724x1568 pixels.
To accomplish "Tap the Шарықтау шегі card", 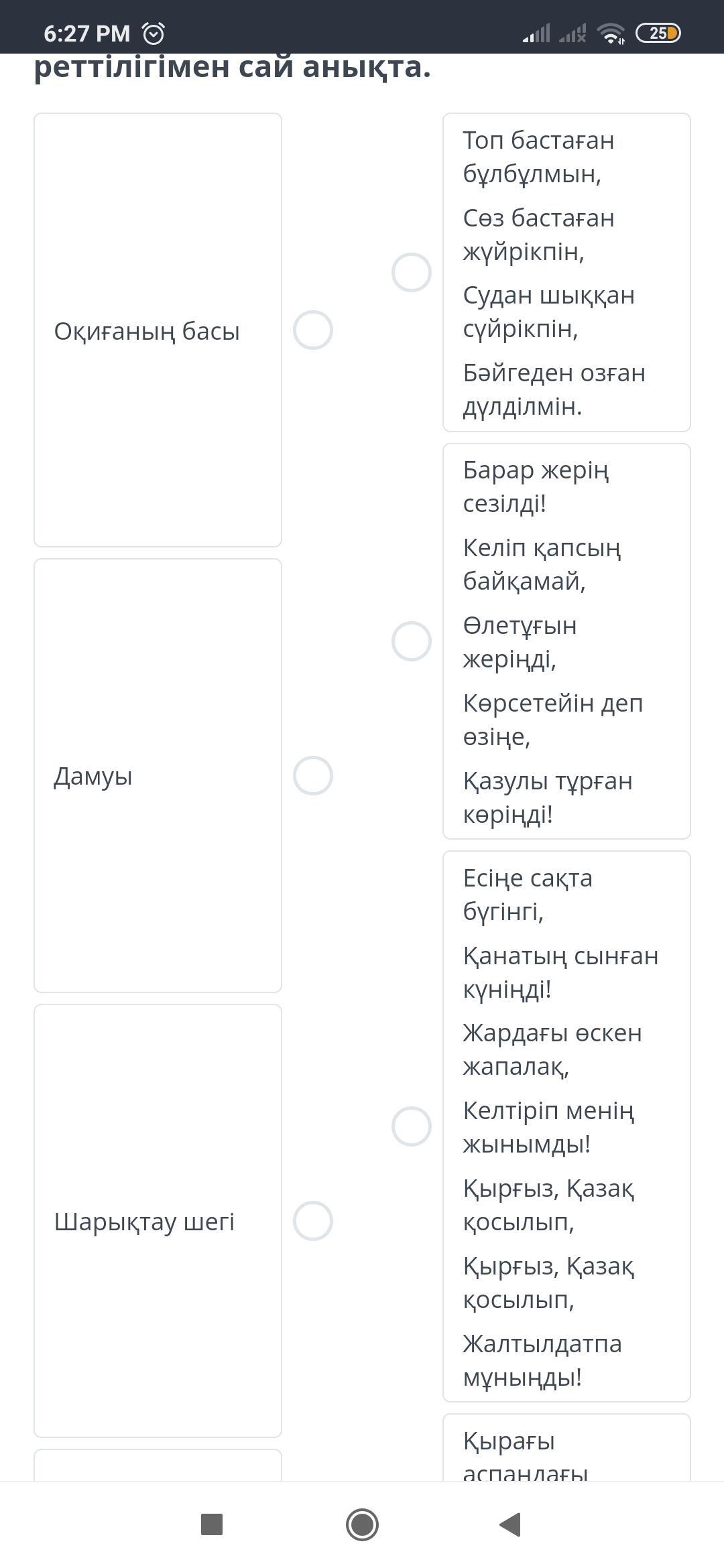I will click(158, 1221).
